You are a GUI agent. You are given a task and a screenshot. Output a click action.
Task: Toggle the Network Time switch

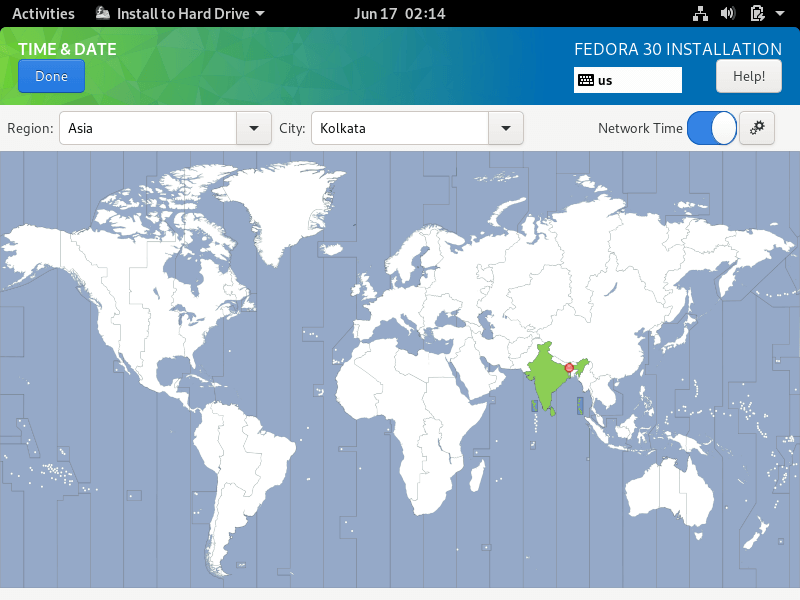(712, 128)
